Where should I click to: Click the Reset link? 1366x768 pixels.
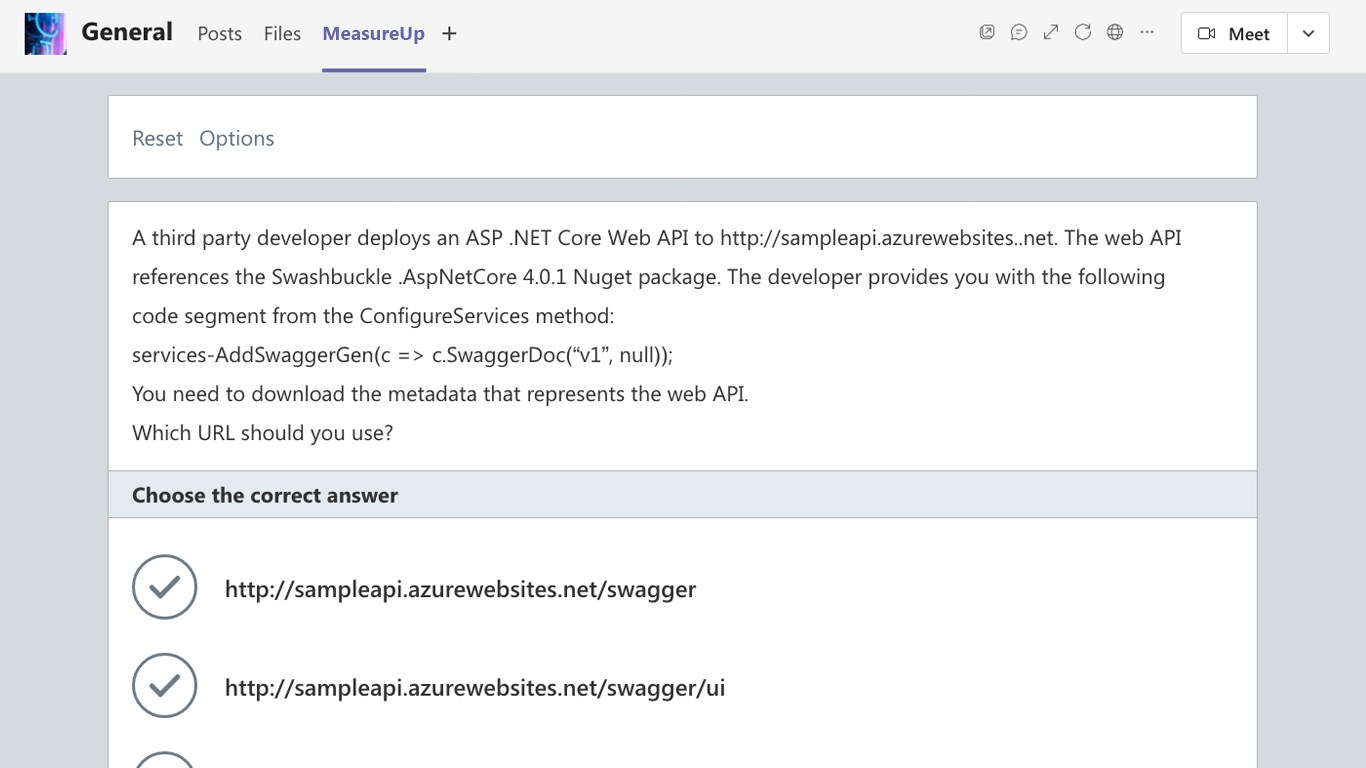coord(157,138)
